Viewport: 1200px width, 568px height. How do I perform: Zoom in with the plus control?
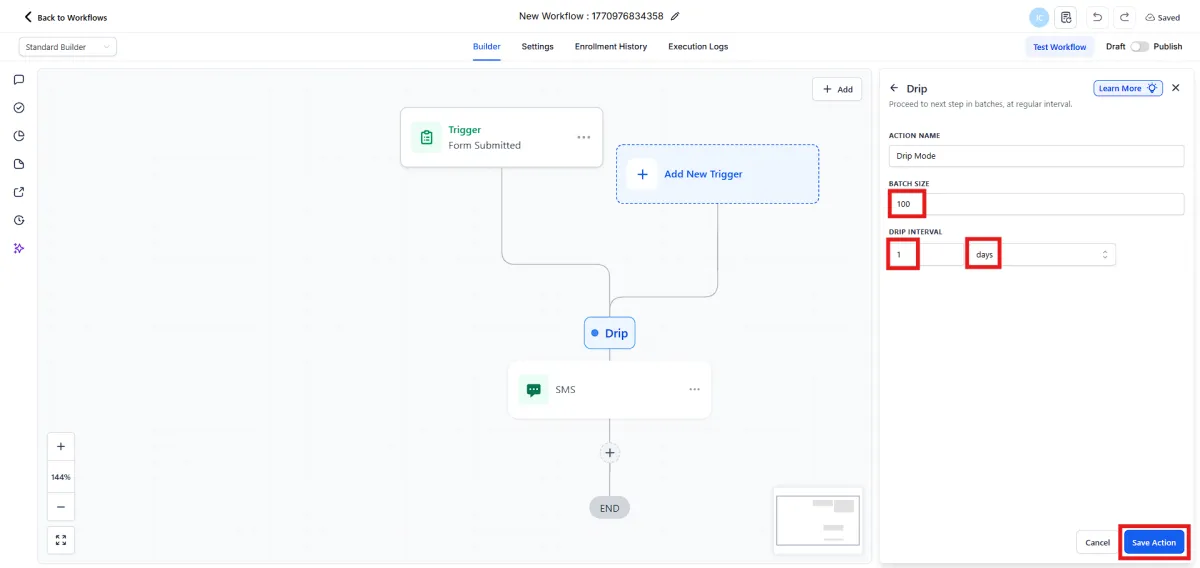point(61,447)
